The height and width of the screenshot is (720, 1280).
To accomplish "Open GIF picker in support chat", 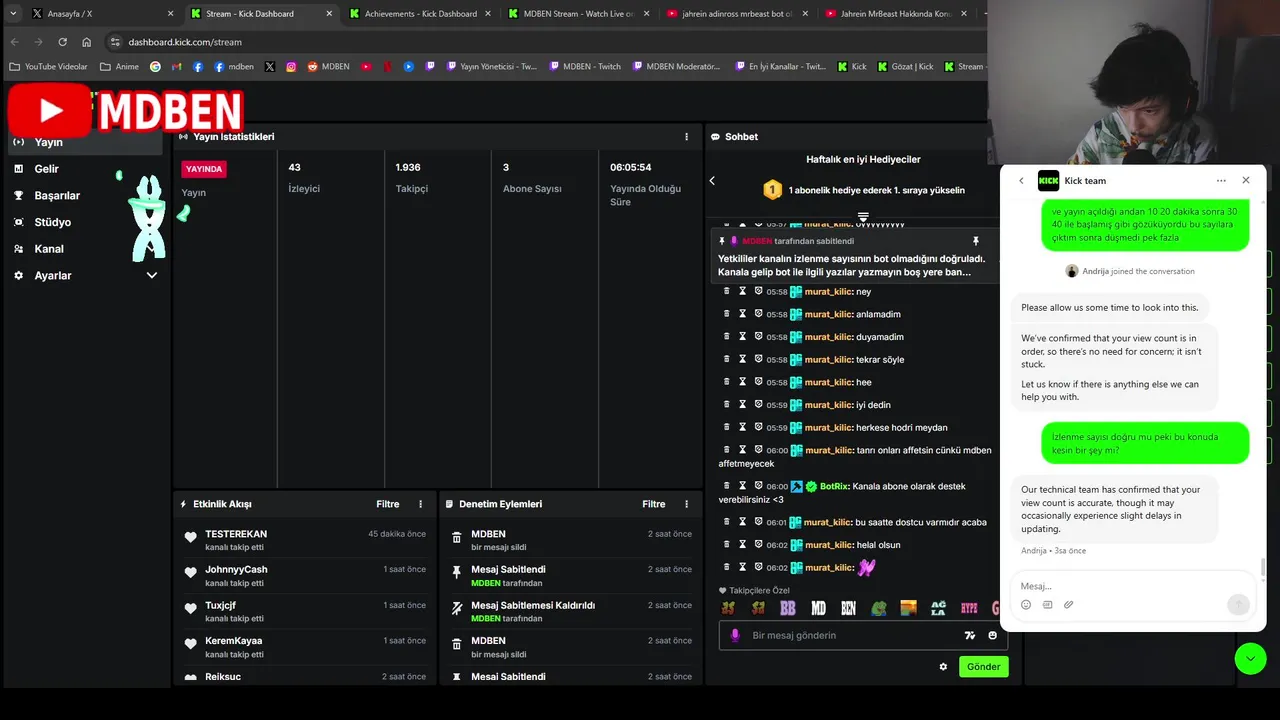I will tap(1047, 605).
